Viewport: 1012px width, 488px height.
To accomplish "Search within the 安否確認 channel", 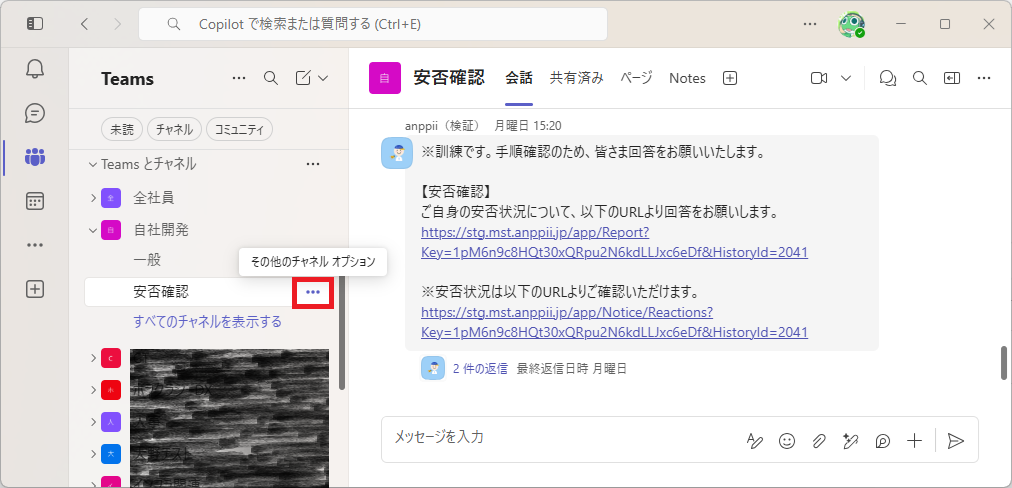I will [920, 78].
